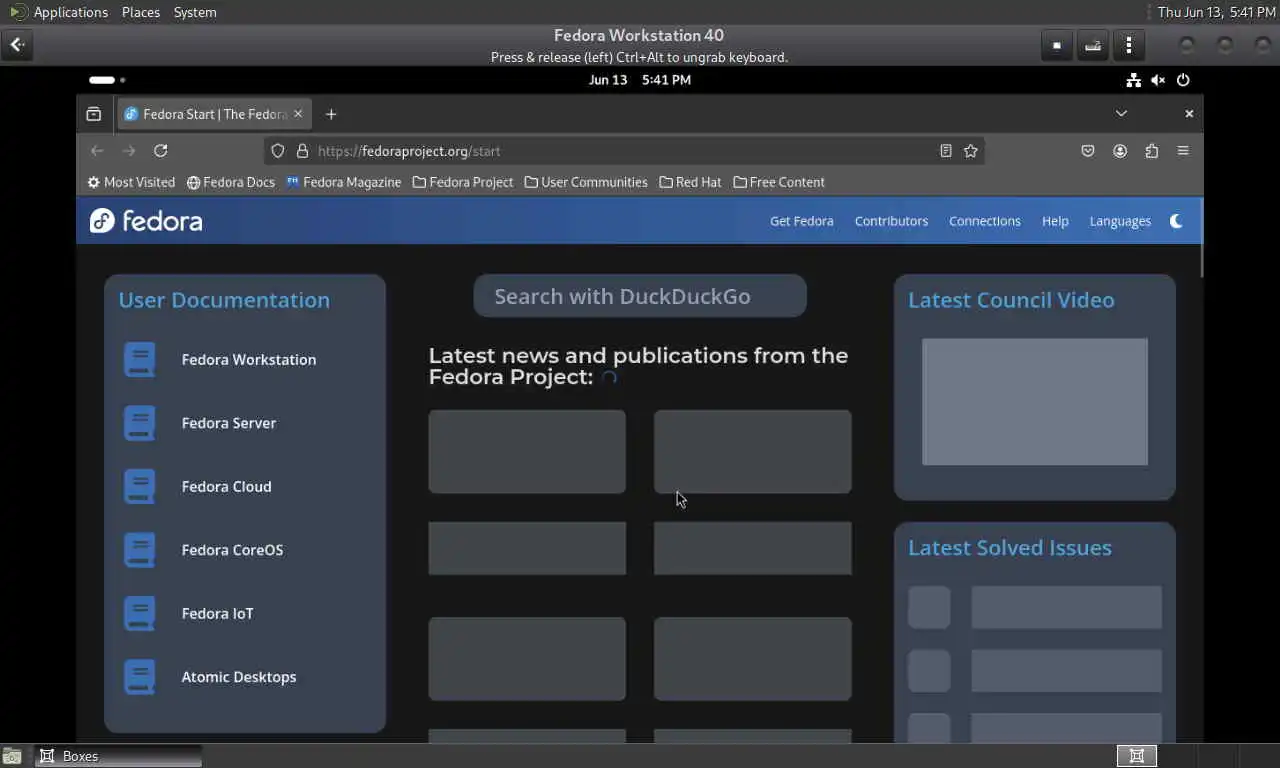Click the browser forward arrow
1280x768 pixels.
click(129, 151)
